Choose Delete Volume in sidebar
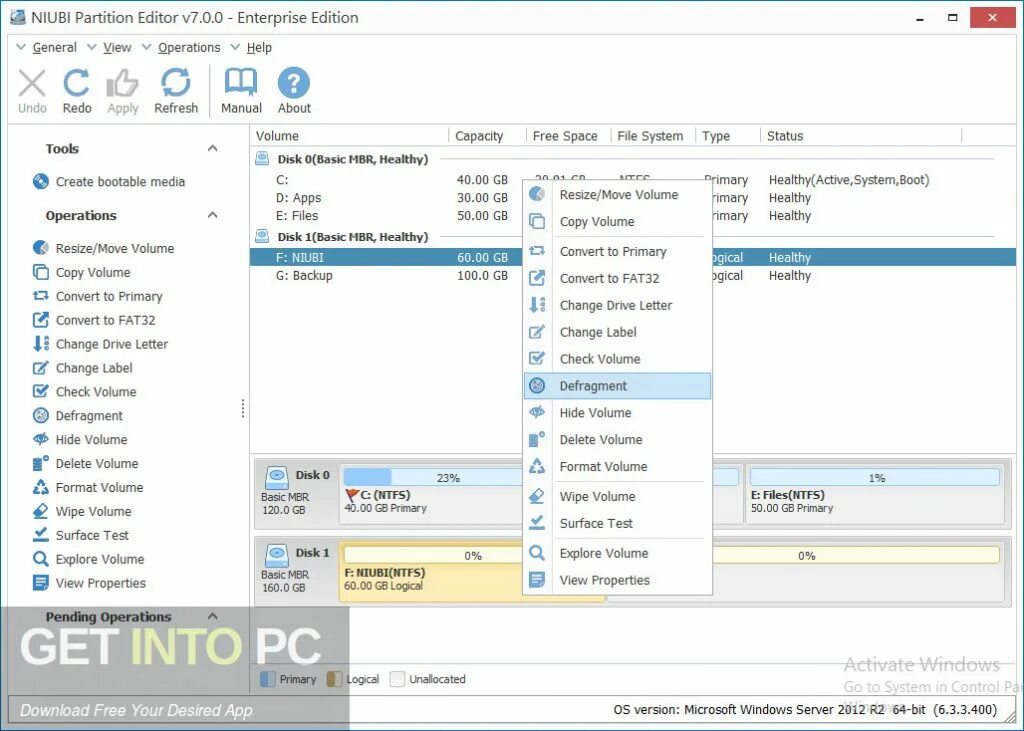The width and height of the screenshot is (1024, 731). pyautogui.click(x=86, y=464)
